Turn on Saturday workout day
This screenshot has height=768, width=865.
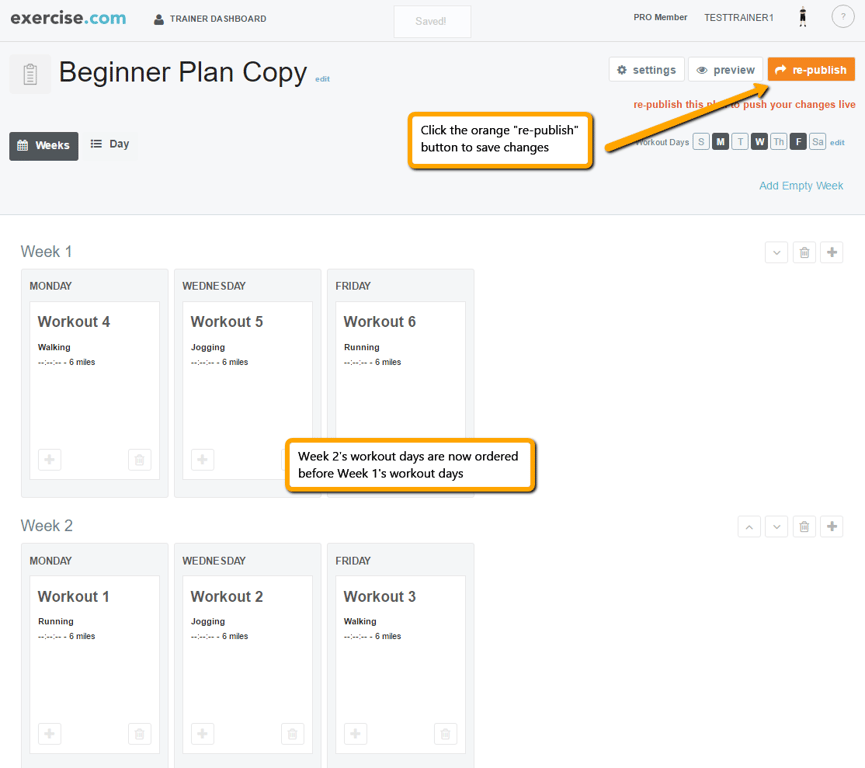coord(817,142)
